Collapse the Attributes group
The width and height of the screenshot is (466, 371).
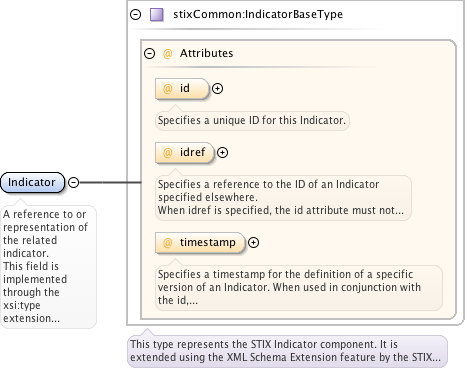click(150, 53)
